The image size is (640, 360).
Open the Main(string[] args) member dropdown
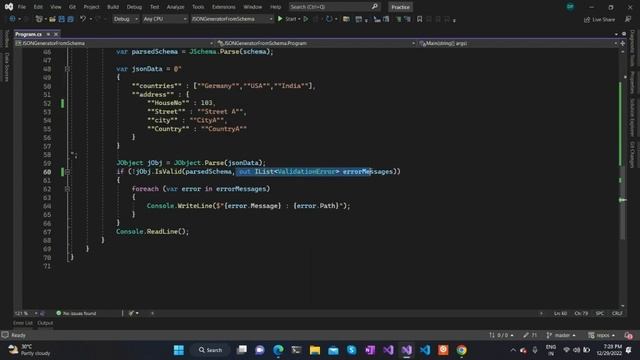coord(518,43)
